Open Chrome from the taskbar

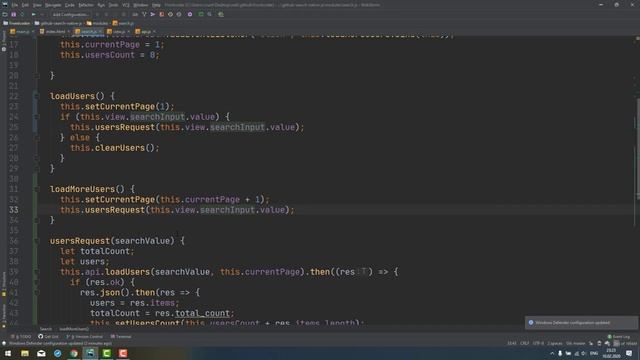coord(74,353)
